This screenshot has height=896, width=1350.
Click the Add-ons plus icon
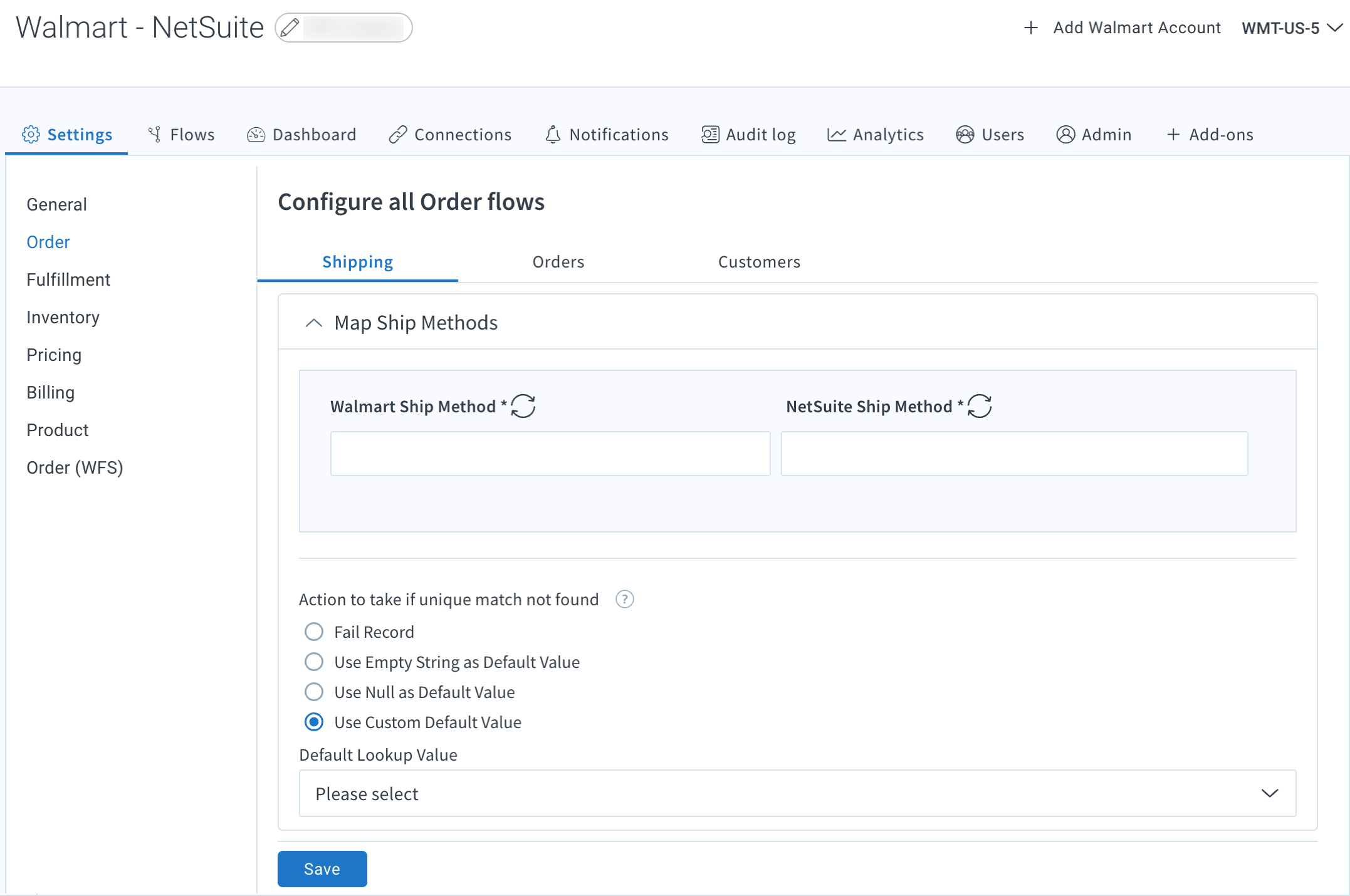(x=1173, y=135)
